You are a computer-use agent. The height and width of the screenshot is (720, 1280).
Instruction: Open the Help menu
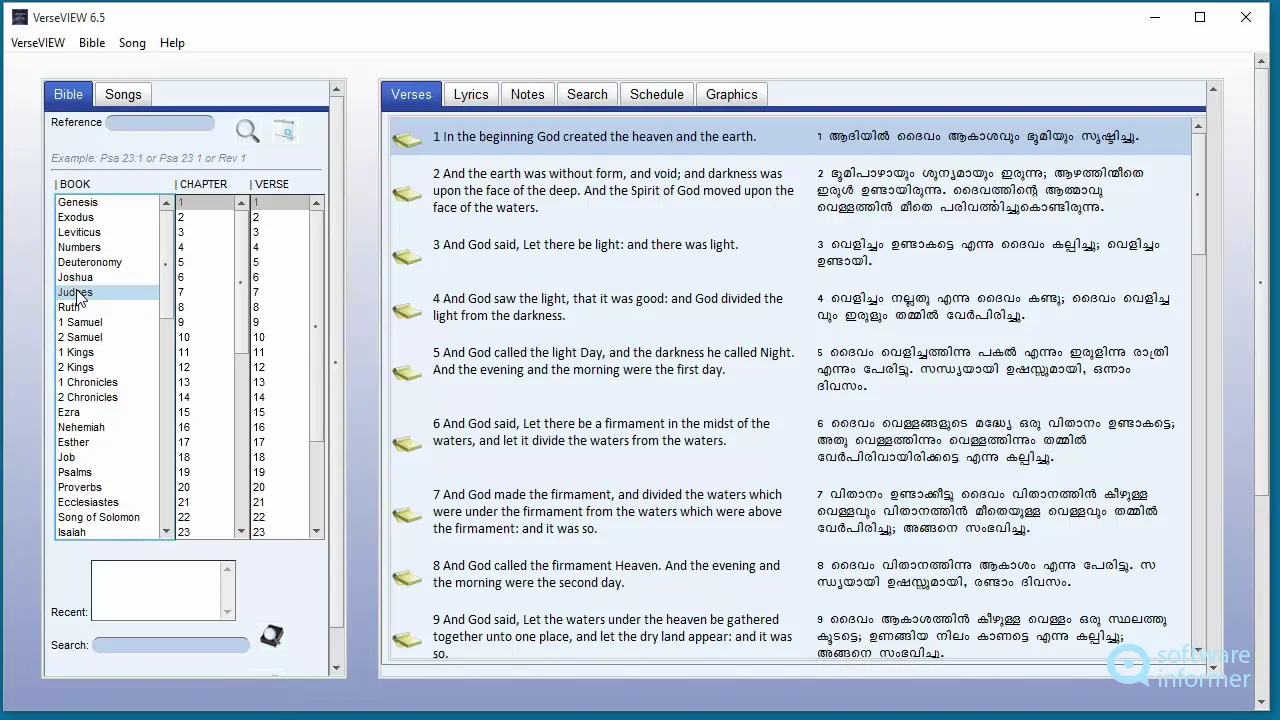172,43
